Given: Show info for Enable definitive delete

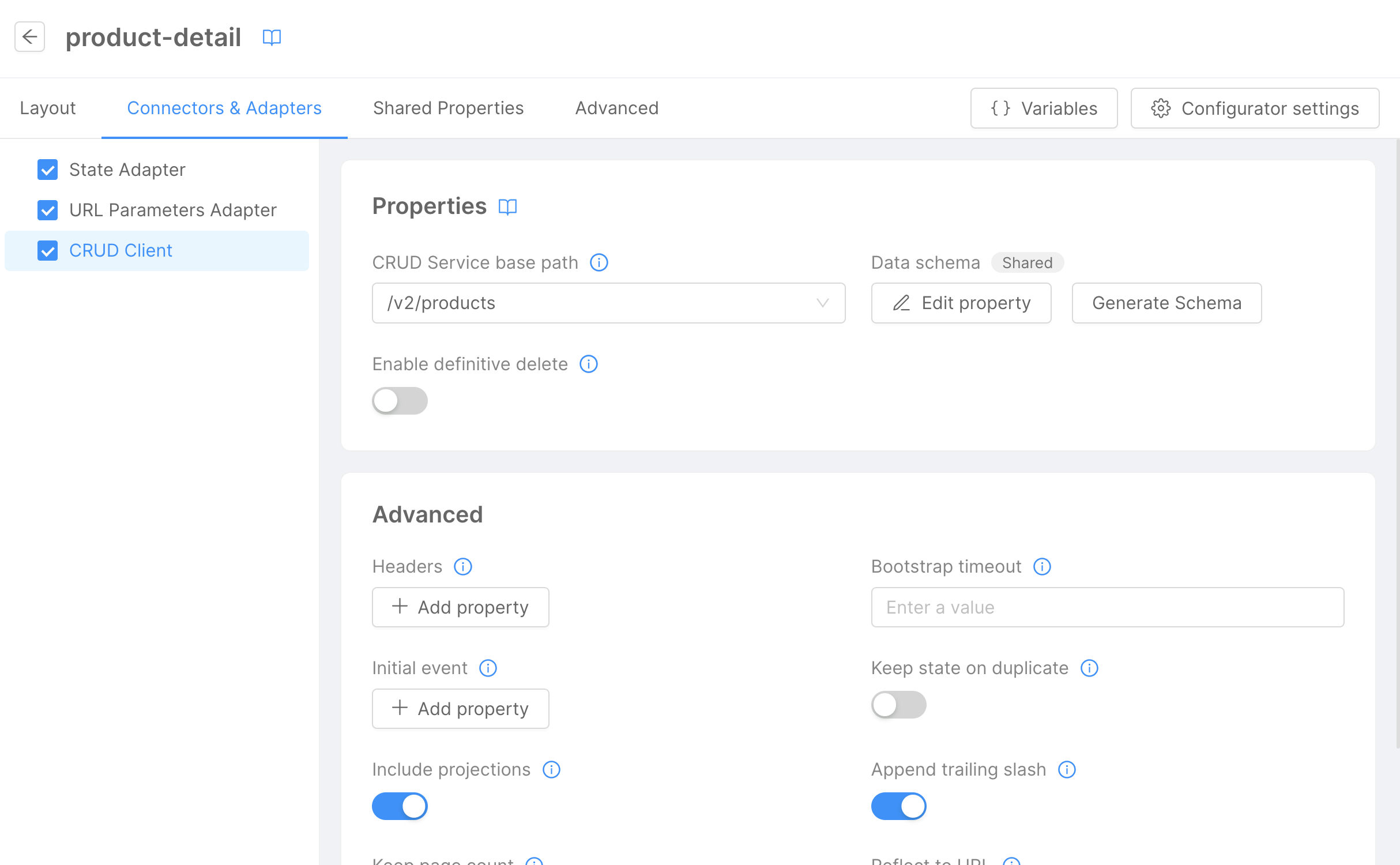Looking at the screenshot, I should pos(588,364).
